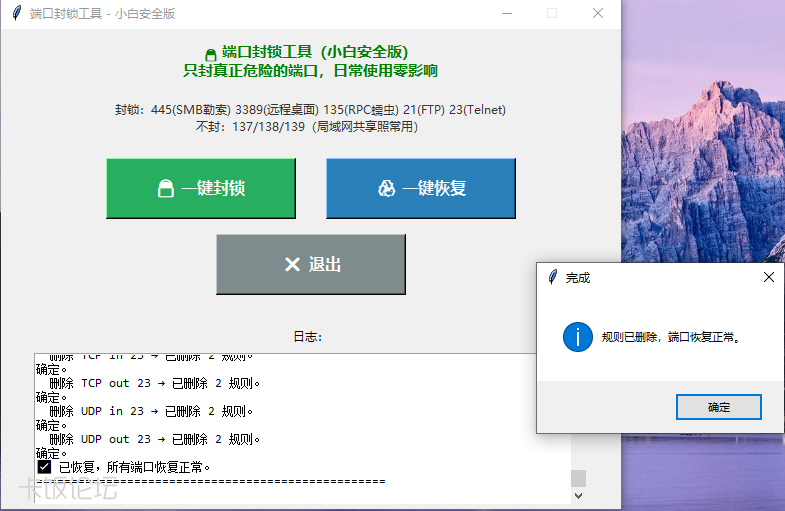Confirm the 完成 dialog with 确定
The image size is (785, 511).
718,407
